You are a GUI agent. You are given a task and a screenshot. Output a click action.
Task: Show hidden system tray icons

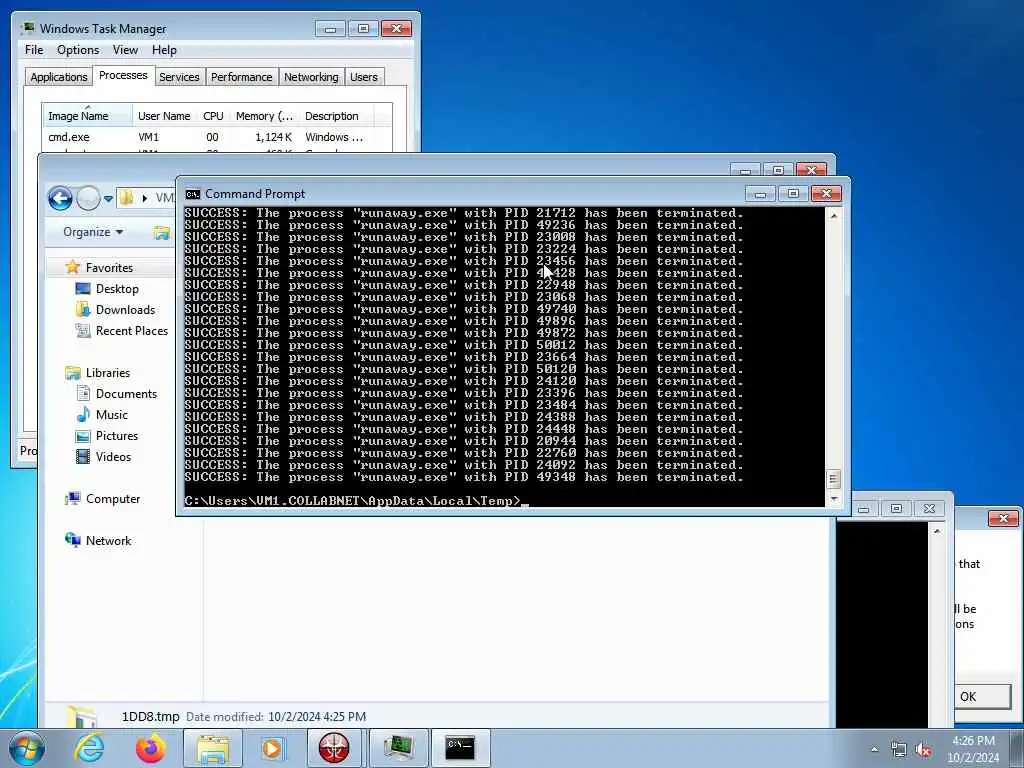[874, 750]
